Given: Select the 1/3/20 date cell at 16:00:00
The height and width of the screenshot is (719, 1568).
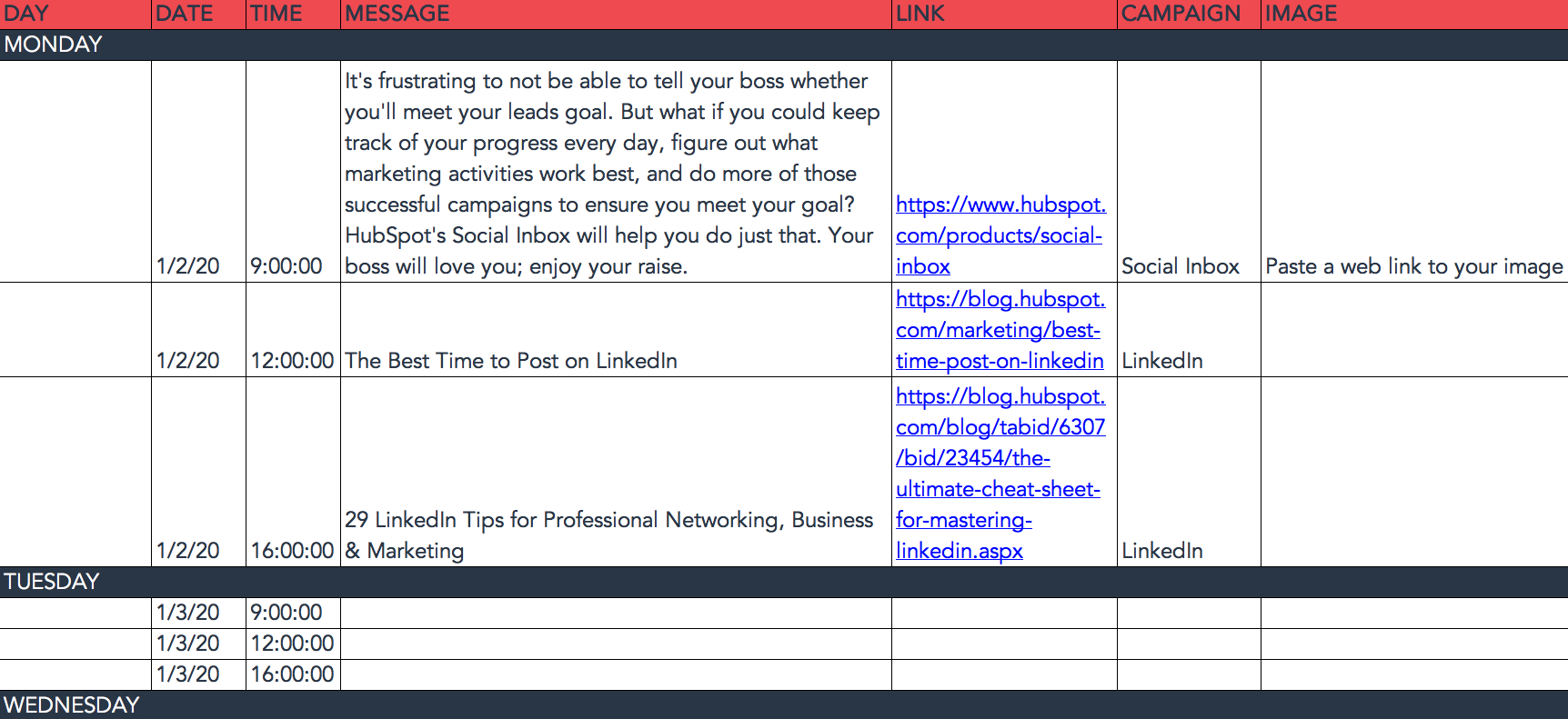Looking at the screenshot, I should [x=198, y=674].
